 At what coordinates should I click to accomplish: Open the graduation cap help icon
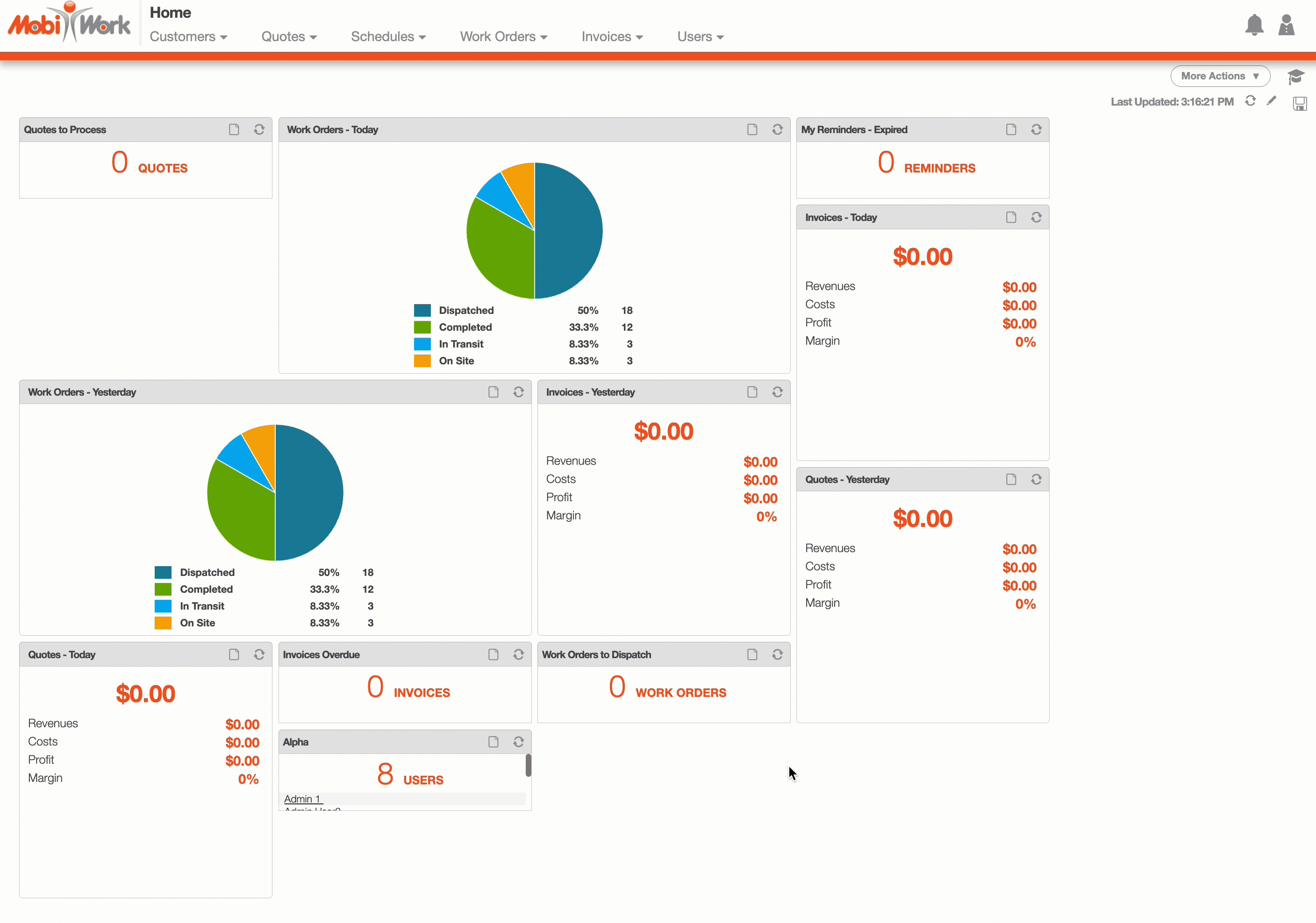[1295, 76]
